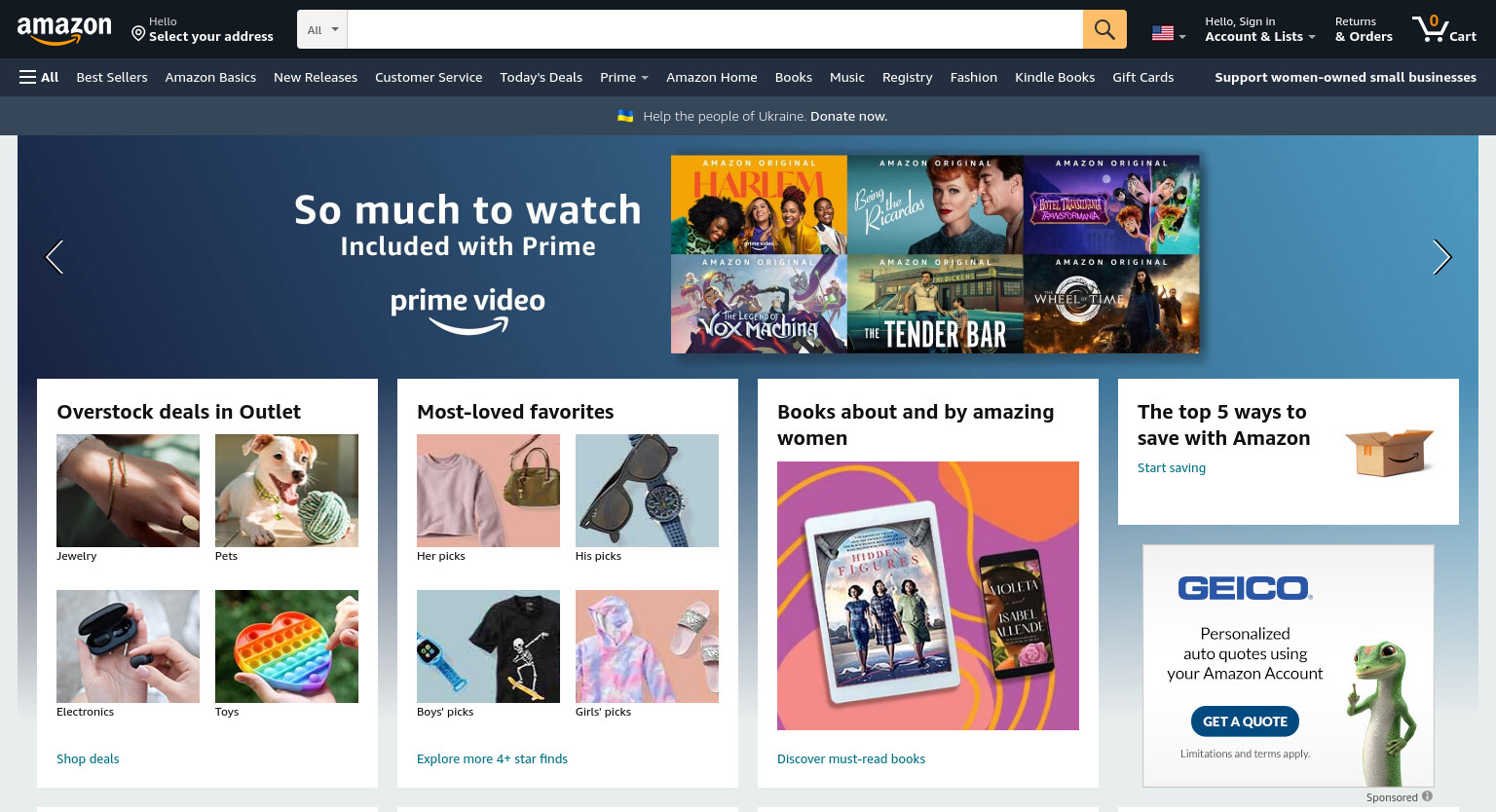Click the Being the Ricardos poster

pyautogui.click(x=935, y=204)
